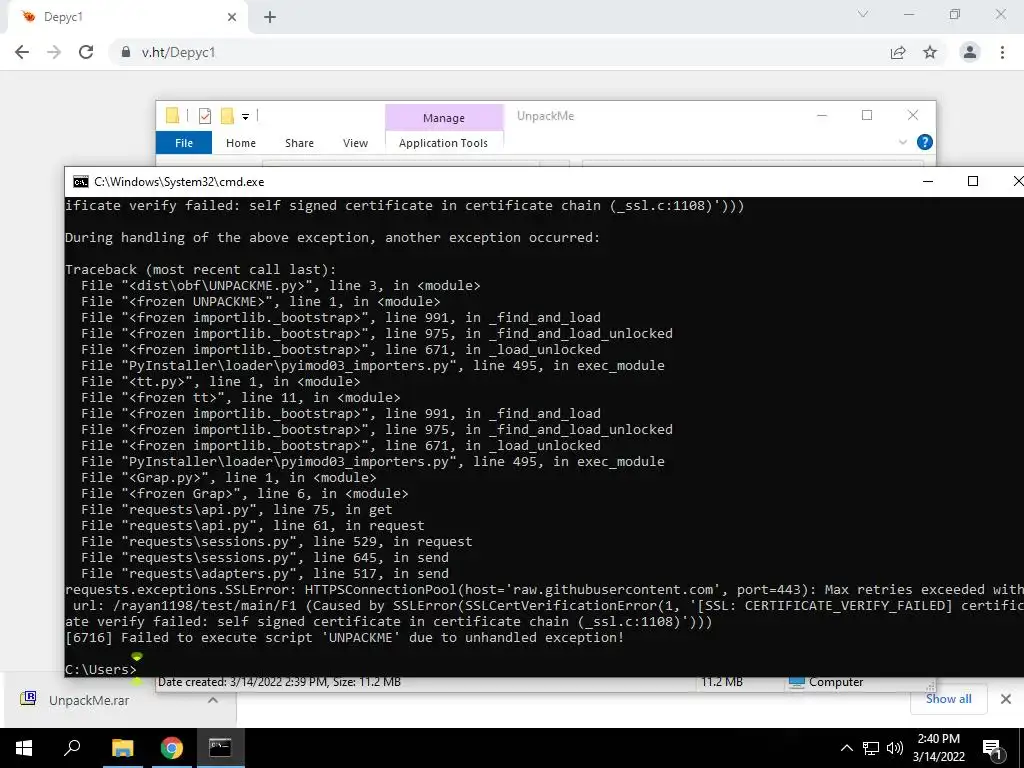Screen dimensions: 1024x768
Task: Open the volume tray icon
Action: tap(895, 748)
